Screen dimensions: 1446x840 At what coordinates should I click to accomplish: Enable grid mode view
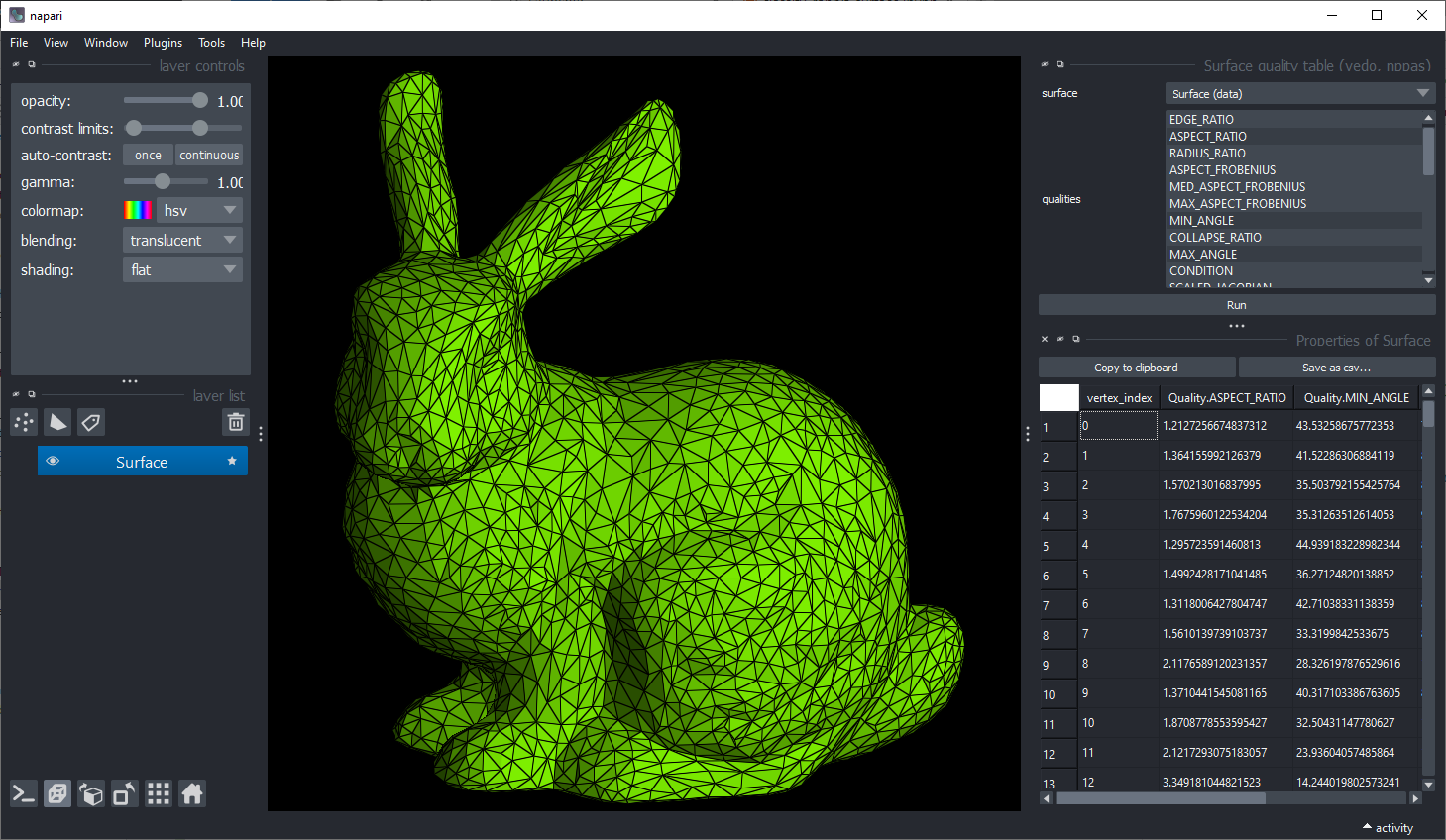click(159, 794)
